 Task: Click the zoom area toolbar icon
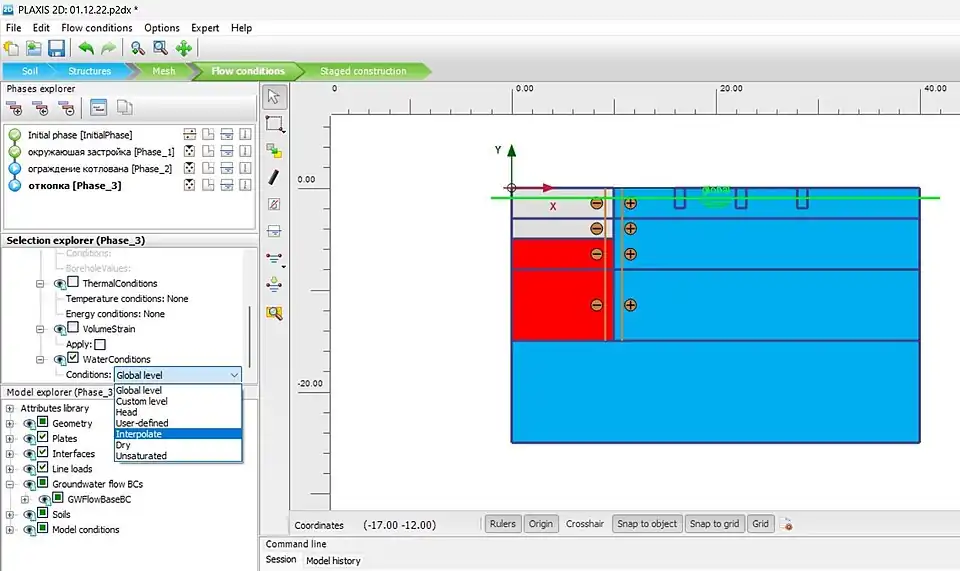[x=160, y=48]
